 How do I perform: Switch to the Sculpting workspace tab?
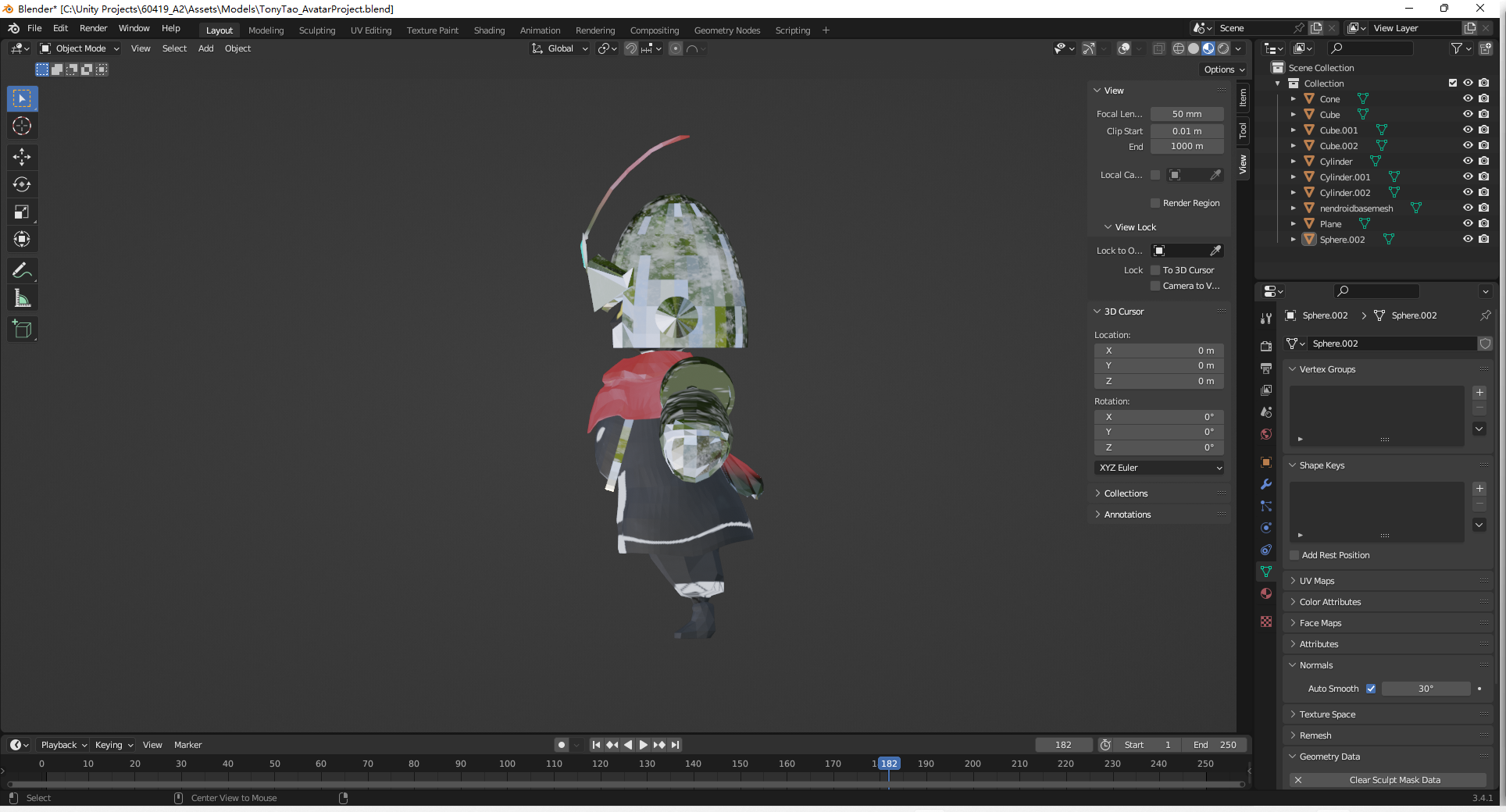316,30
